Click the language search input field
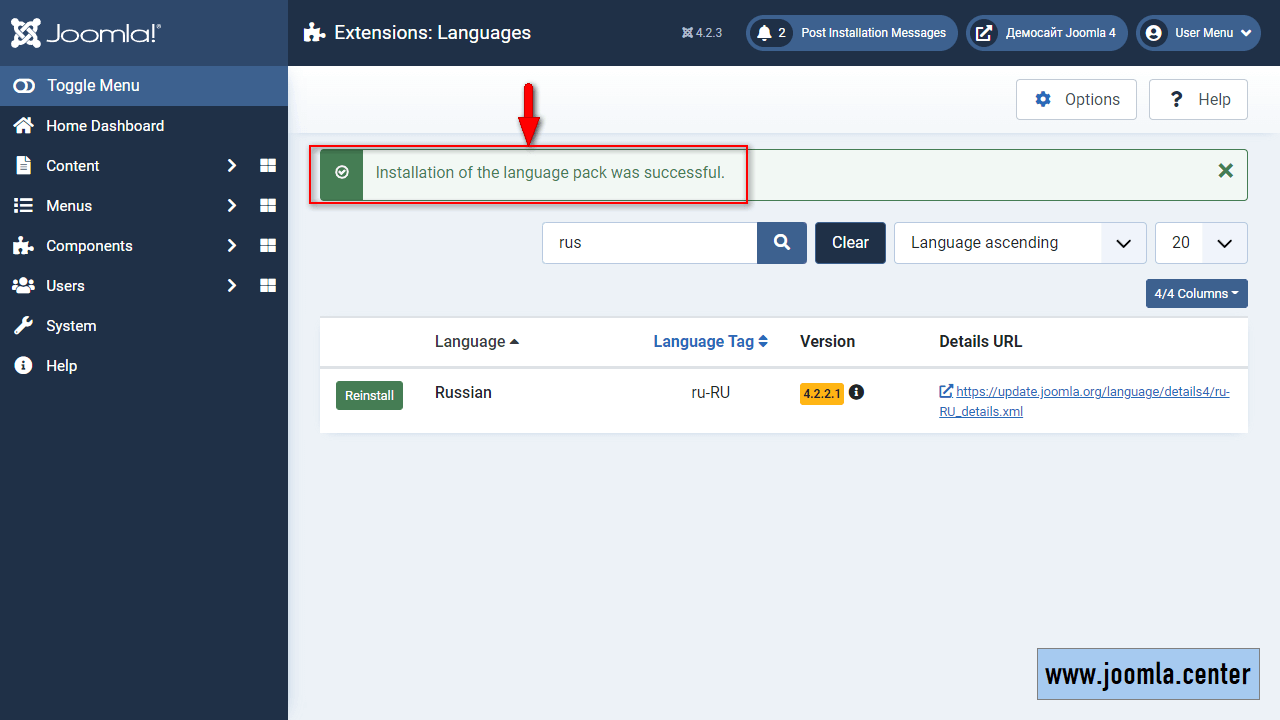Viewport: 1280px width, 720px height. (x=649, y=243)
